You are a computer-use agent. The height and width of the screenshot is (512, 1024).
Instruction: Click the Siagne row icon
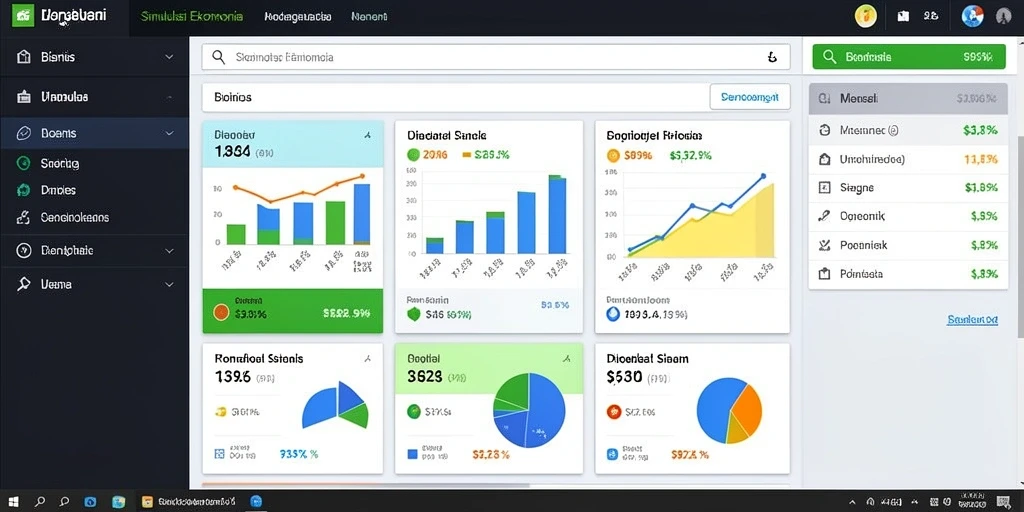[824, 187]
